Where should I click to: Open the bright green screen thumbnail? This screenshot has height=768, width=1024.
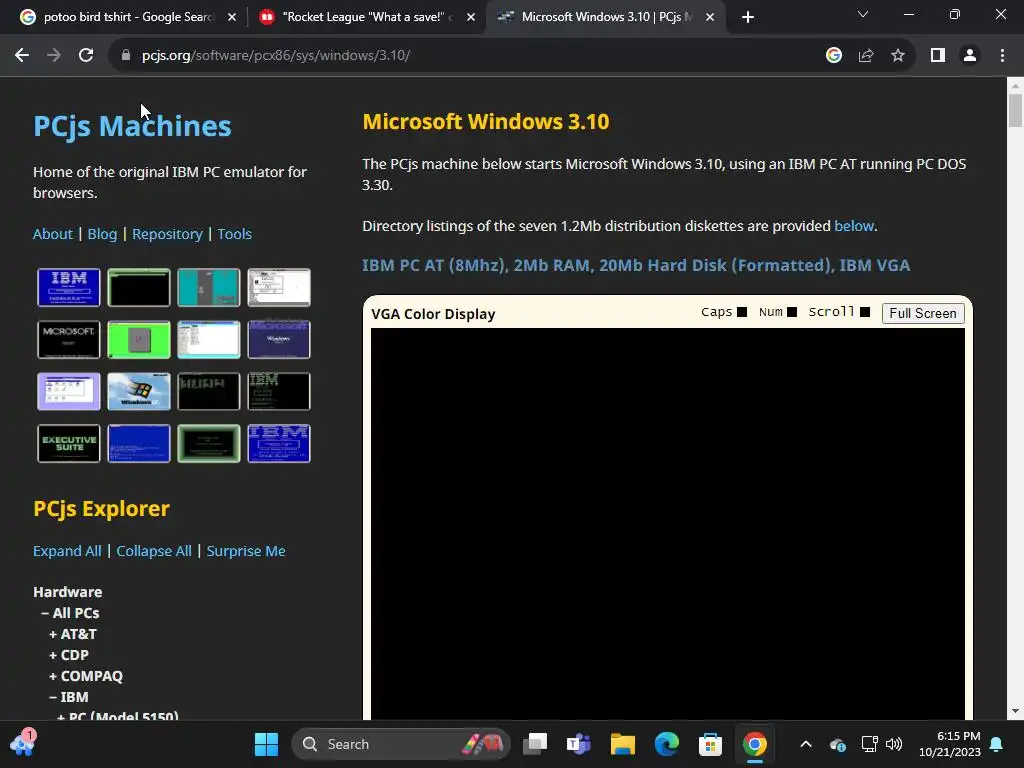[138, 340]
